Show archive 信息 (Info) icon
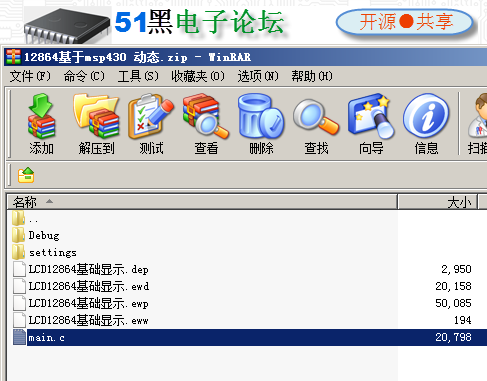Image resolution: width=487 pixels, height=381 pixels. pos(426,116)
